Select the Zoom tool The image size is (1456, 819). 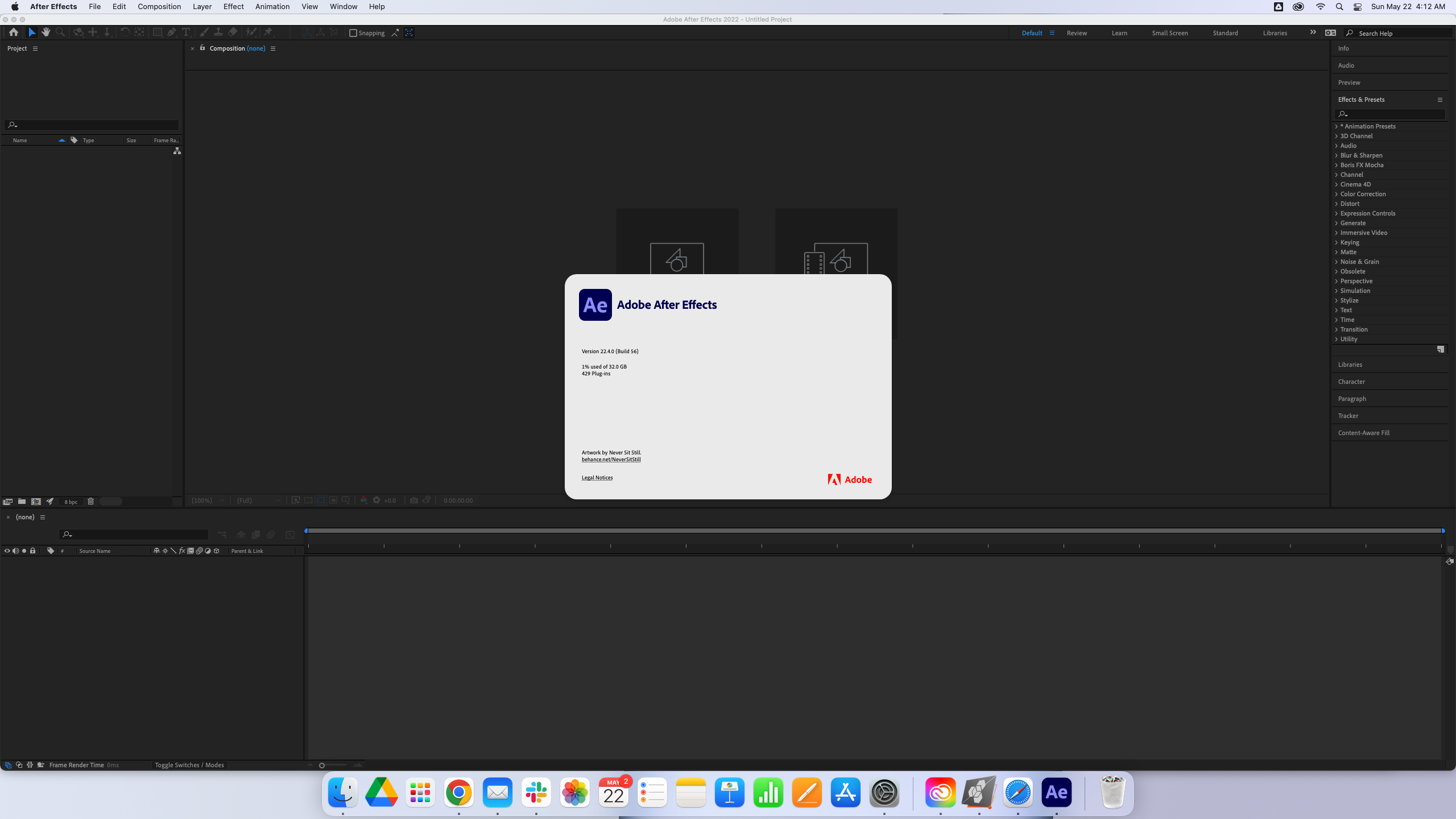(60, 32)
